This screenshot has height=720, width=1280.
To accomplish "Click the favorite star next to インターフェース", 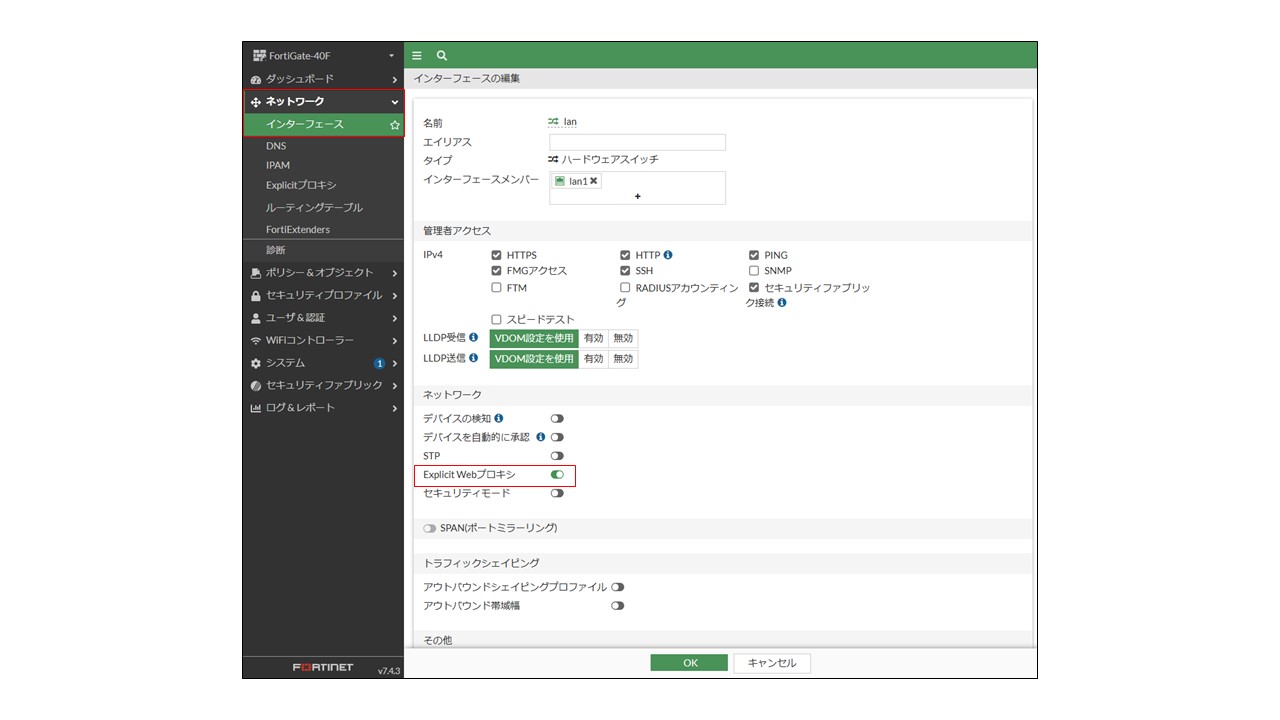I will [395, 125].
